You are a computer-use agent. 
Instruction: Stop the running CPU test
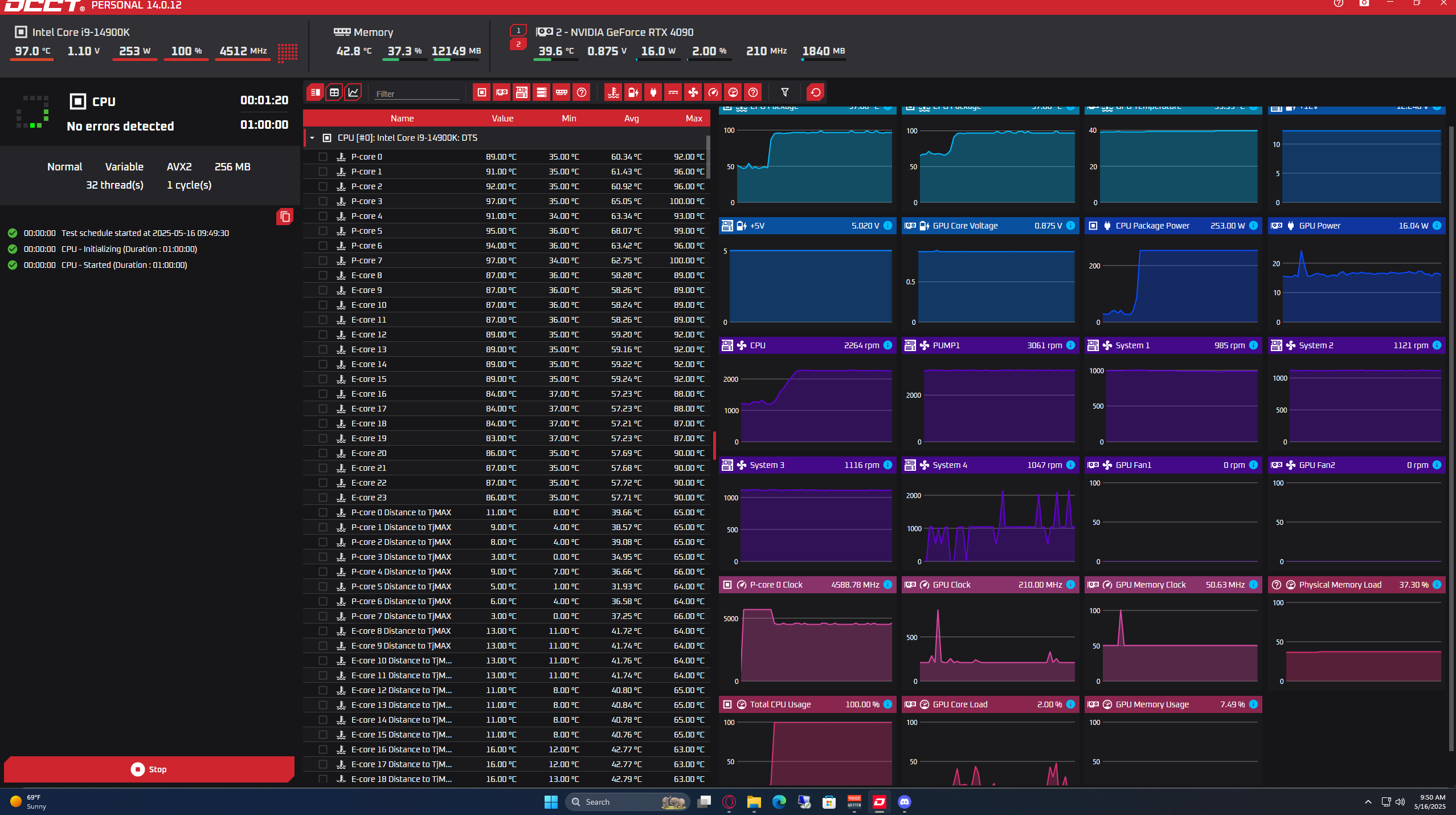149,769
